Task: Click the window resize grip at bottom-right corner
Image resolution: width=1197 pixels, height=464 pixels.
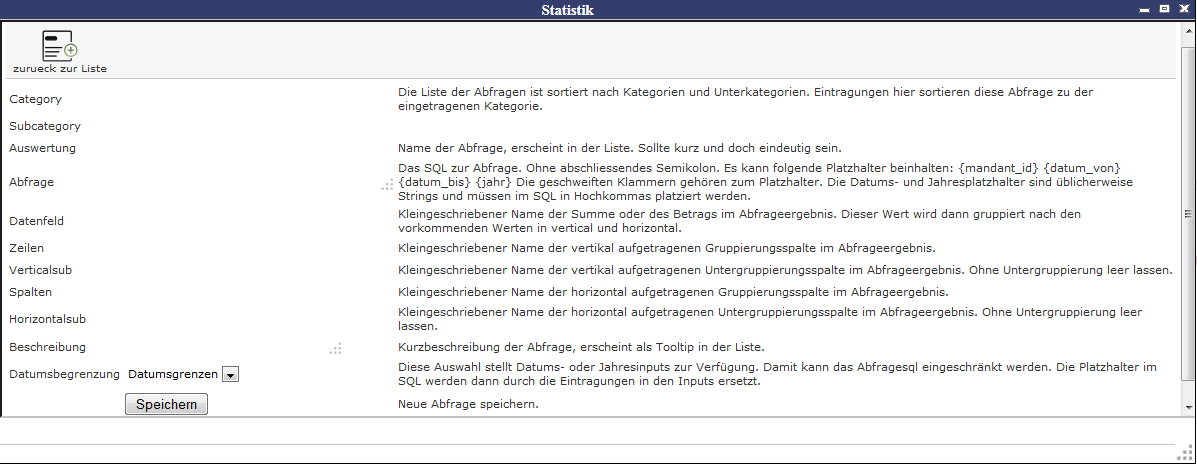Action: (1185, 453)
